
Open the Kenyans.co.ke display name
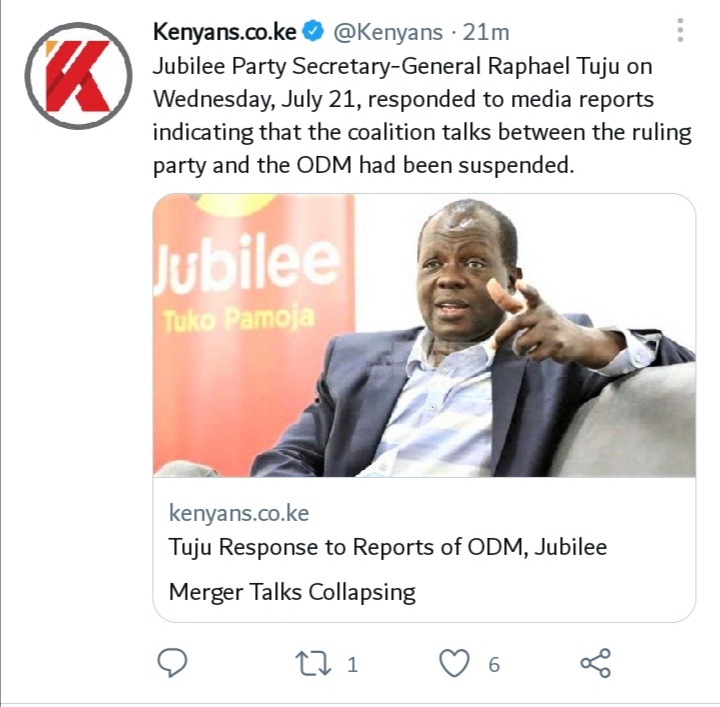[x=225, y=32]
